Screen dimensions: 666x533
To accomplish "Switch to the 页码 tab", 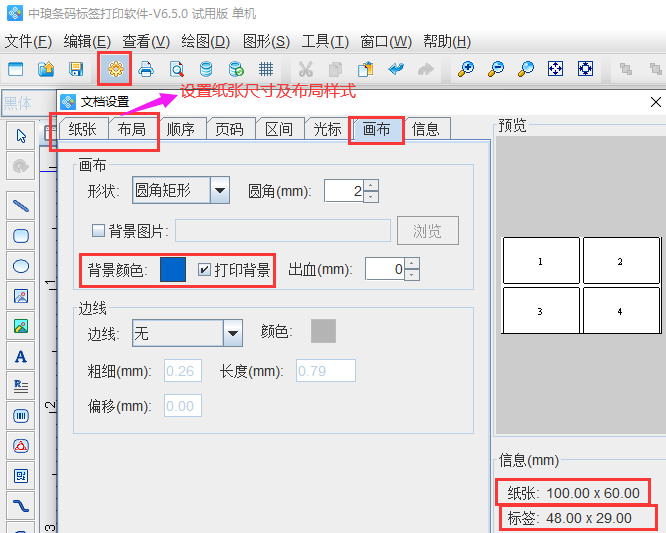I will click(x=229, y=129).
